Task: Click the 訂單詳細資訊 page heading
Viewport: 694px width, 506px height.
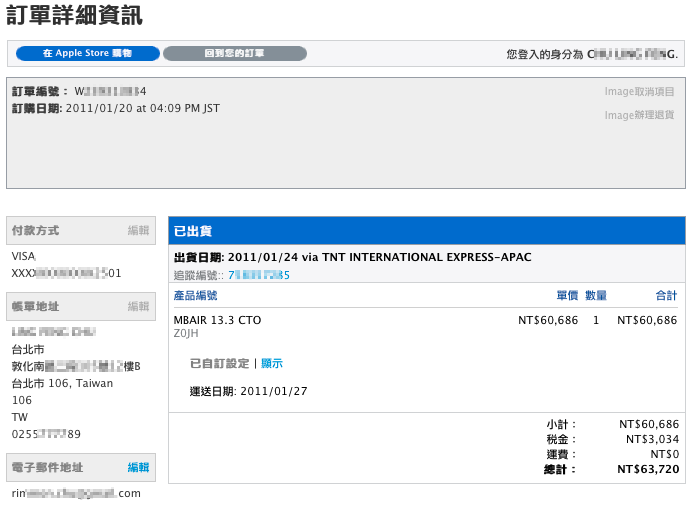Action: (74, 15)
